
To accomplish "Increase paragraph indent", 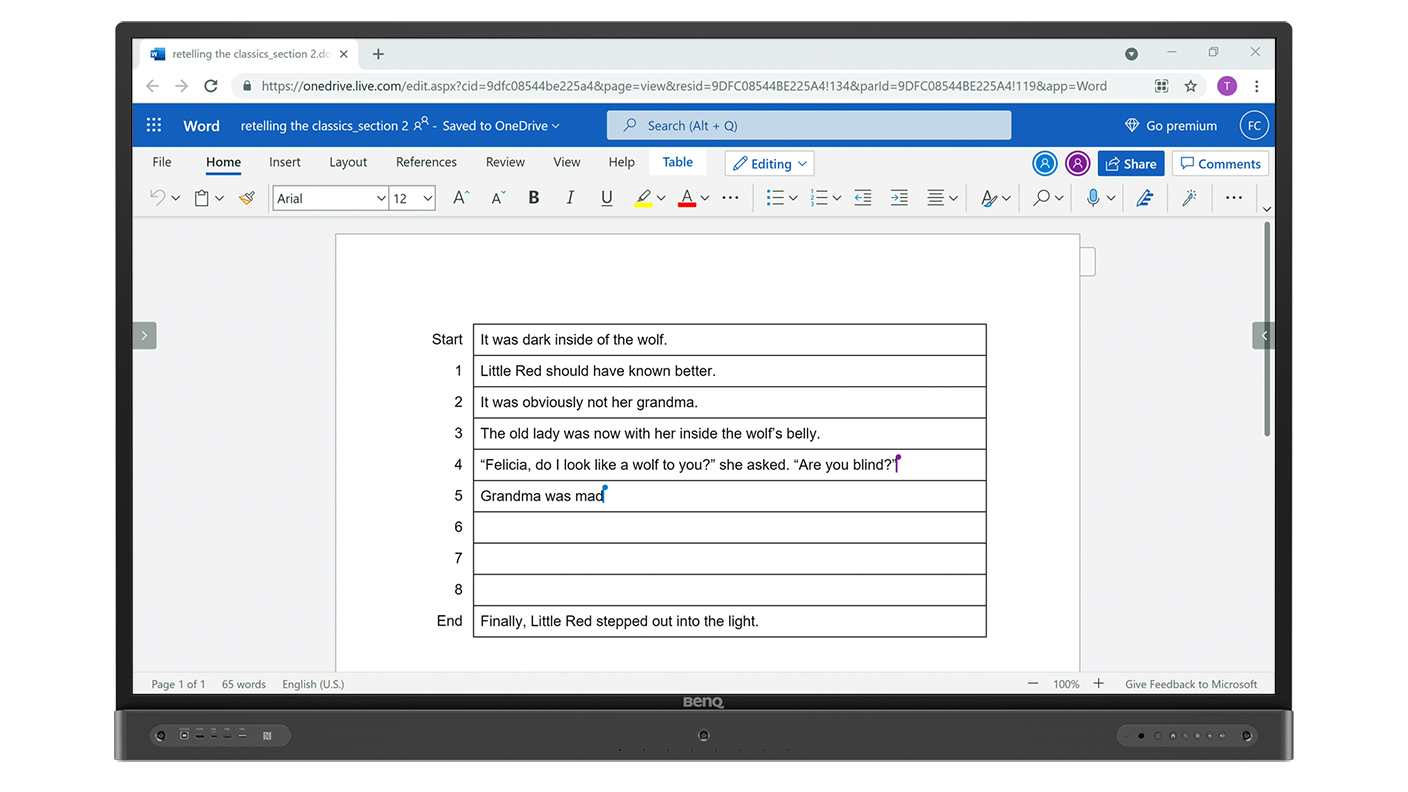I will (899, 197).
